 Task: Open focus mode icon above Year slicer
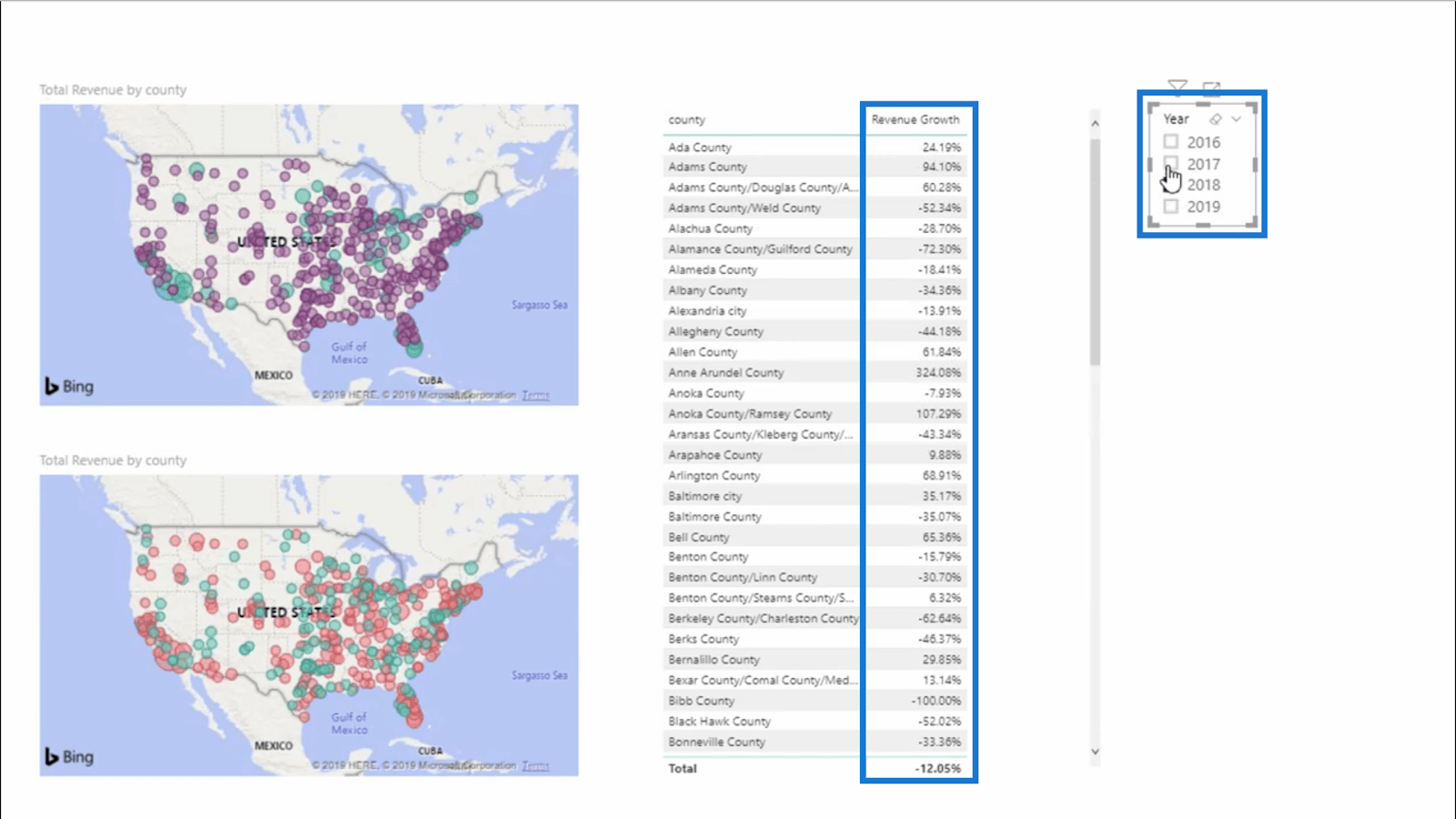(1211, 86)
